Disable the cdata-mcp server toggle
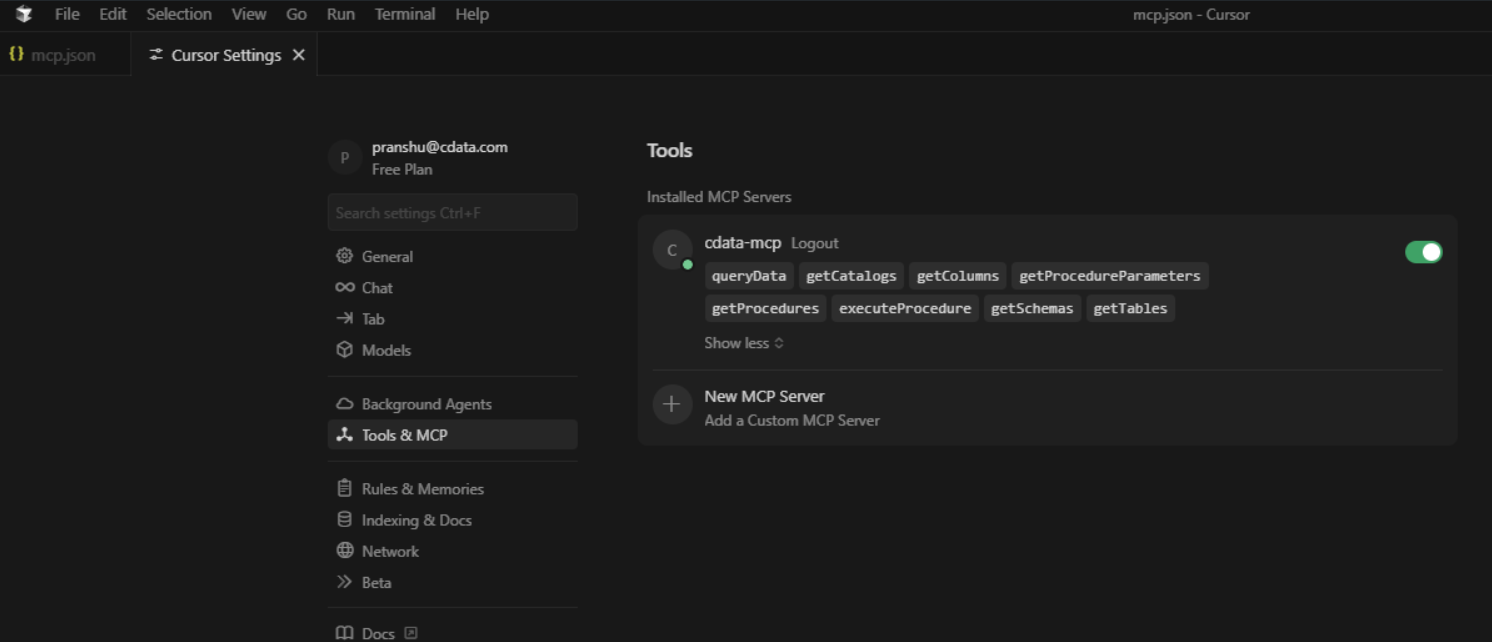1492x642 pixels. point(1423,251)
